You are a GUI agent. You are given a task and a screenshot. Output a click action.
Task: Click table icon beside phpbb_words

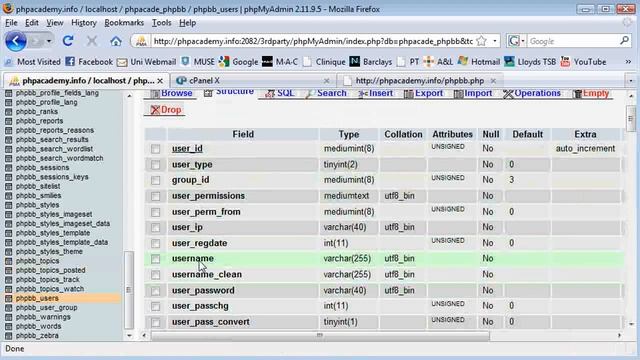tap(9, 326)
